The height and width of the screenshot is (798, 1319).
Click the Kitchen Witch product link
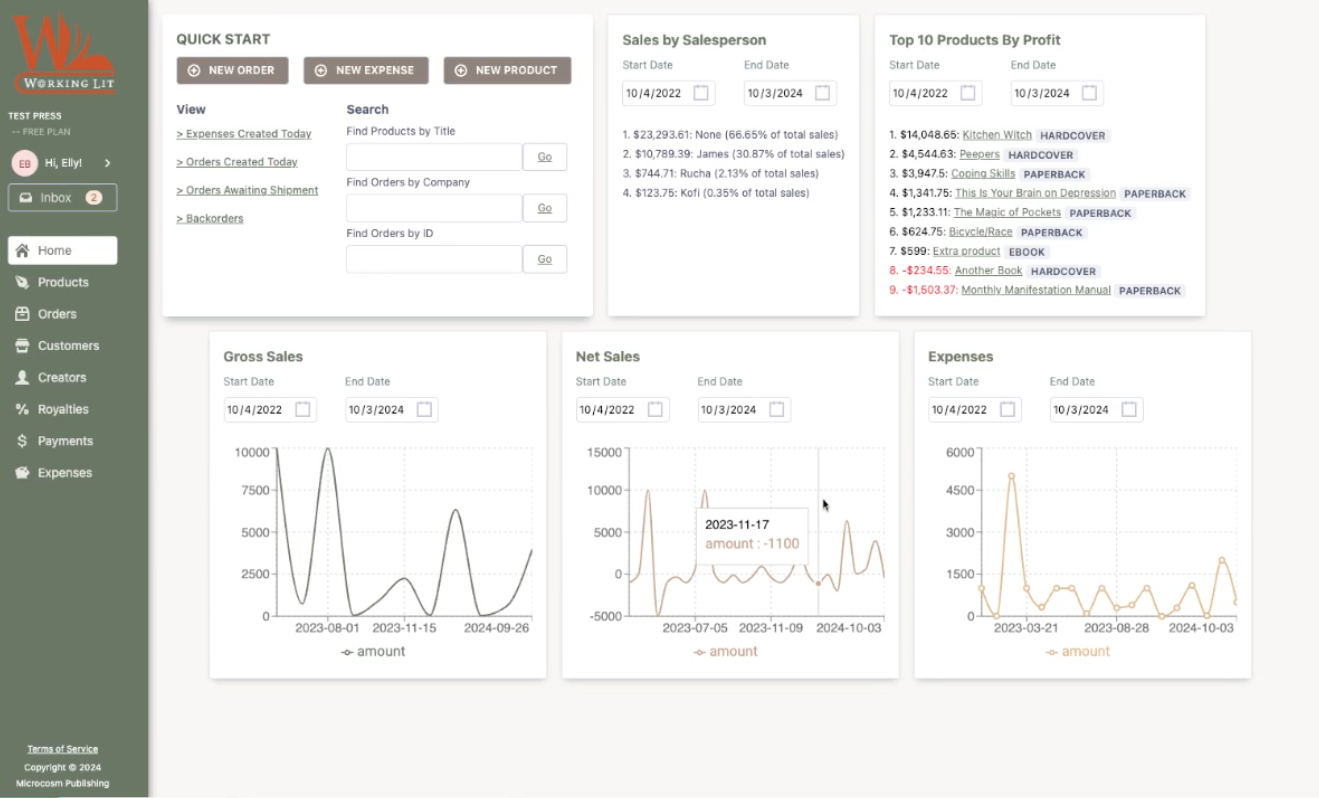(996, 135)
